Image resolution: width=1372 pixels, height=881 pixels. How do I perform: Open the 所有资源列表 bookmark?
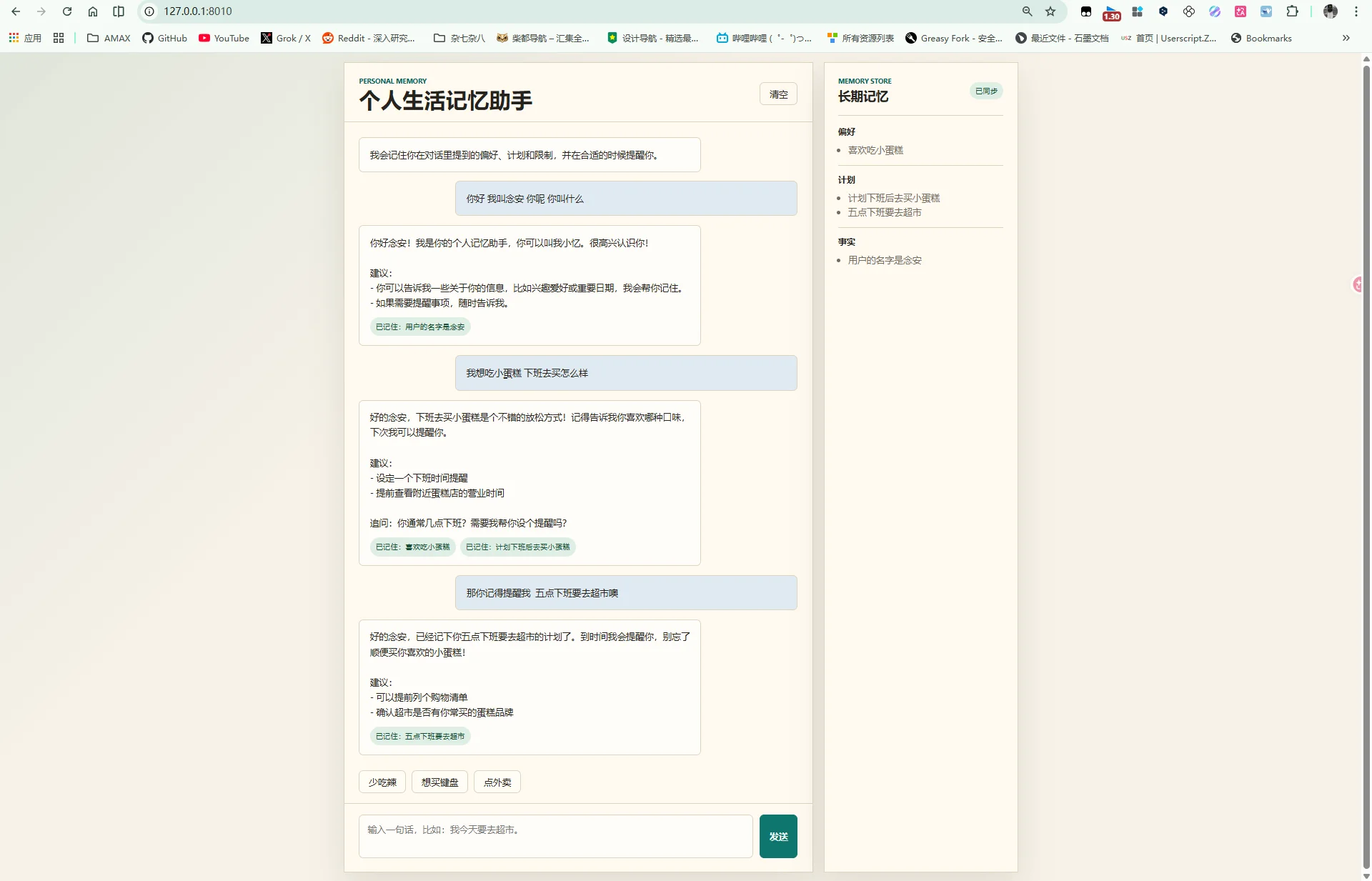click(x=860, y=38)
